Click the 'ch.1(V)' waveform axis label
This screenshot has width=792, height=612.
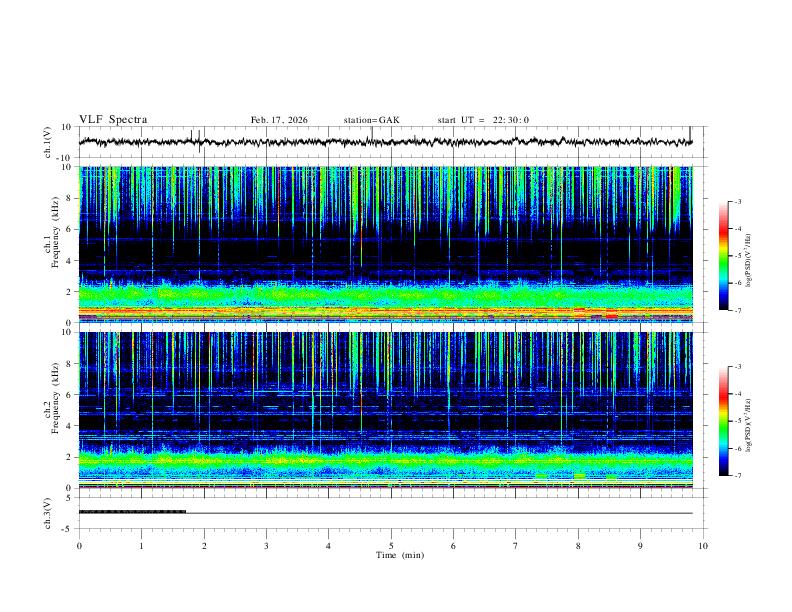(x=48, y=142)
